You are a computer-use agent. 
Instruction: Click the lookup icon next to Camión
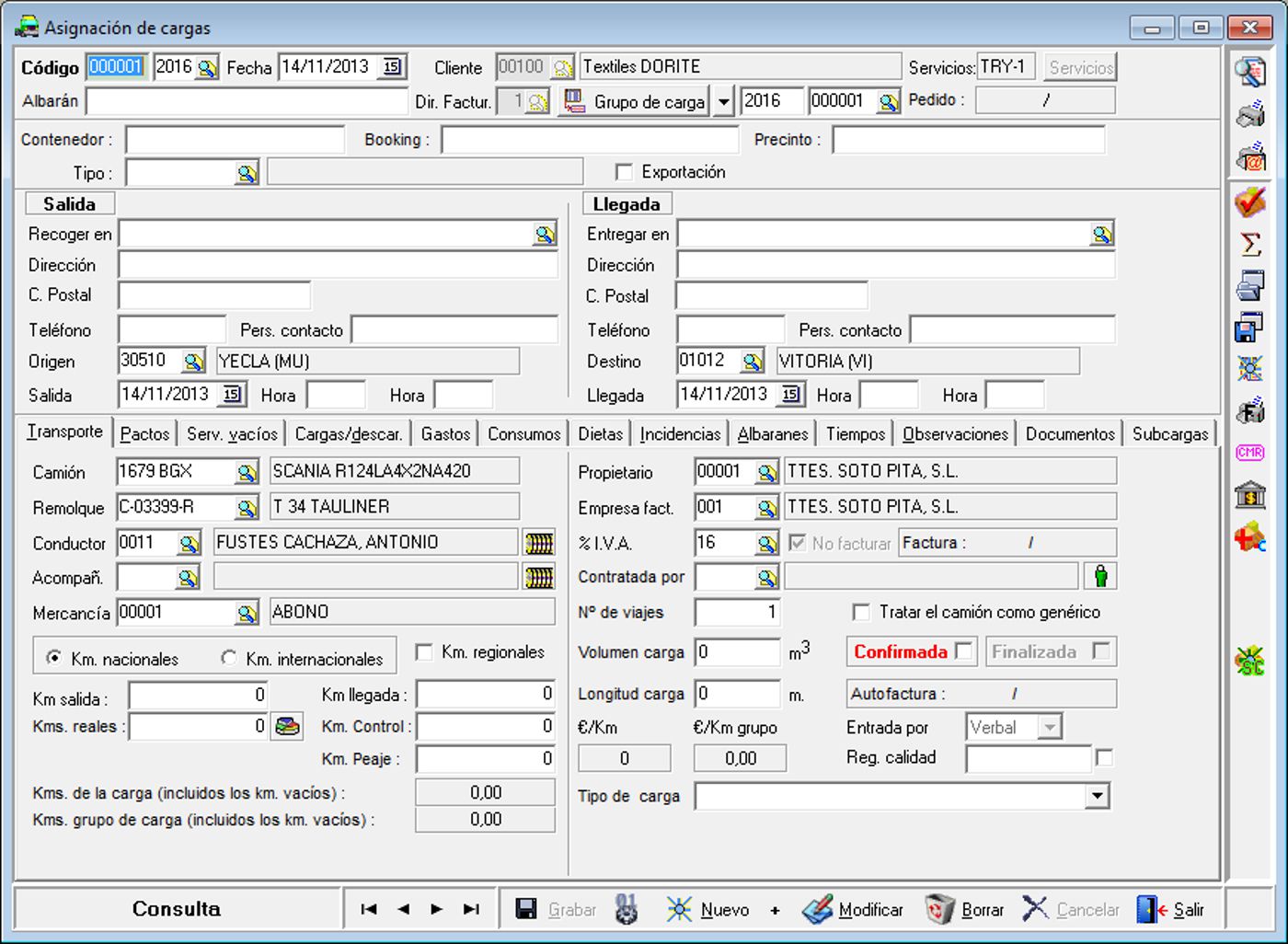coord(247,473)
